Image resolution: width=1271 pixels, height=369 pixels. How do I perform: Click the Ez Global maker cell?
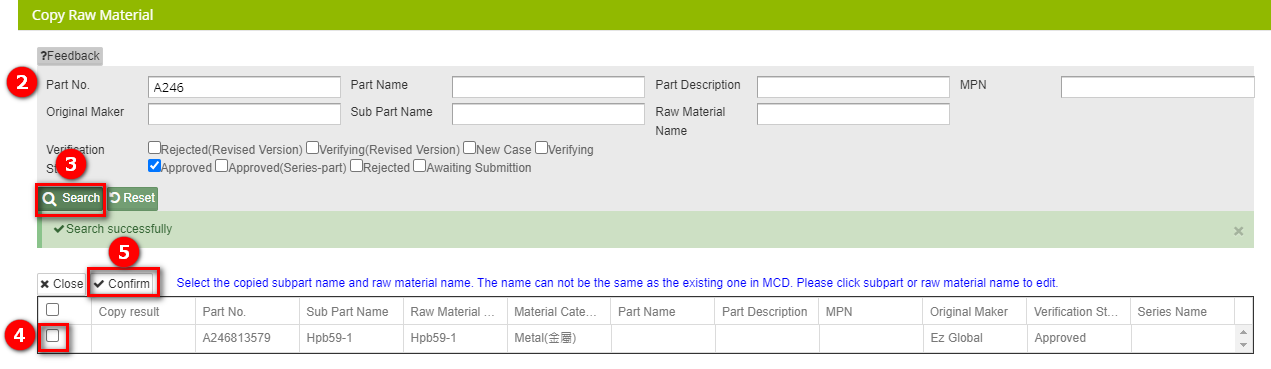click(975, 338)
